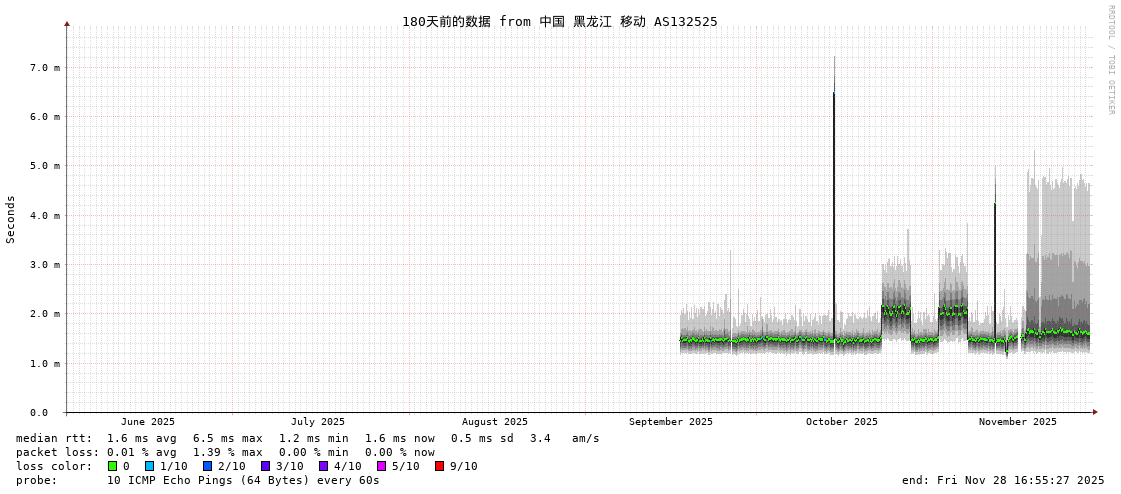Click the October 2025 axis label
This screenshot has width=1121, height=494.
(842, 422)
